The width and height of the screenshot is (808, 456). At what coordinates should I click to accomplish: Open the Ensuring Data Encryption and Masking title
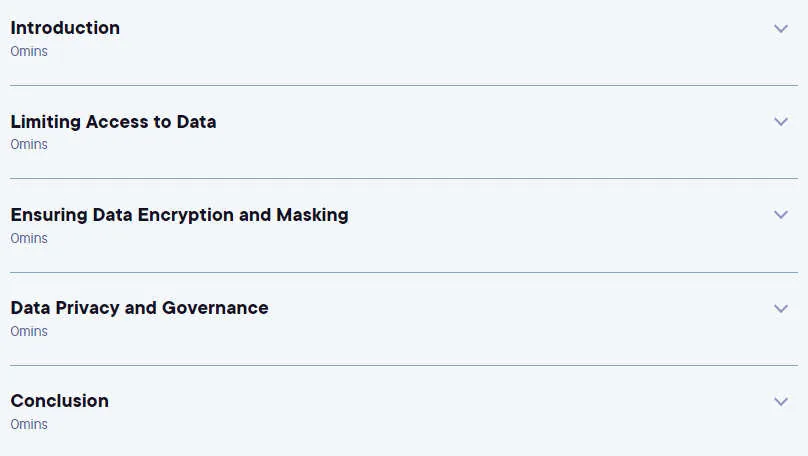click(x=179, y=215)
